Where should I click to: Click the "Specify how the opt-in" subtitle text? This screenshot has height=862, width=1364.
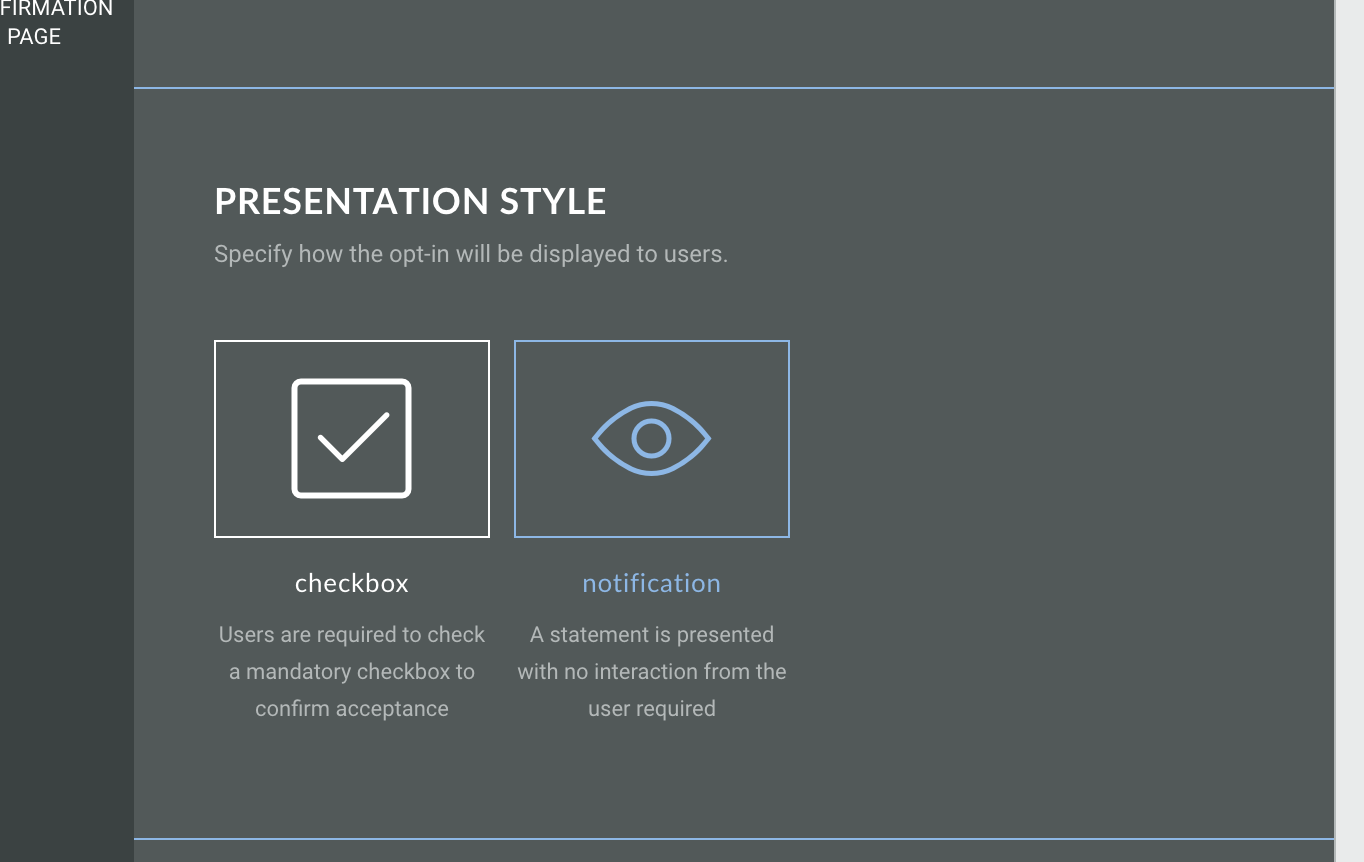pos(470,254)
